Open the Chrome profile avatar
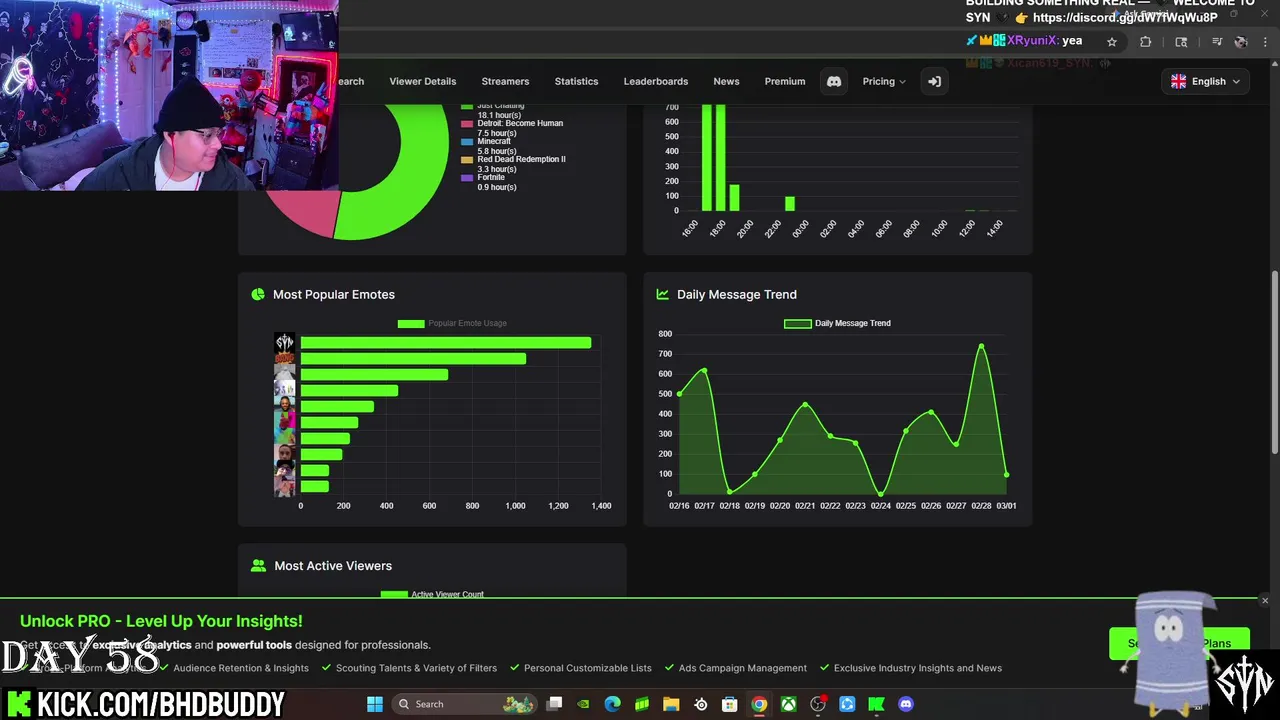Screen dimensions: 1280x720 (1241, 41)
